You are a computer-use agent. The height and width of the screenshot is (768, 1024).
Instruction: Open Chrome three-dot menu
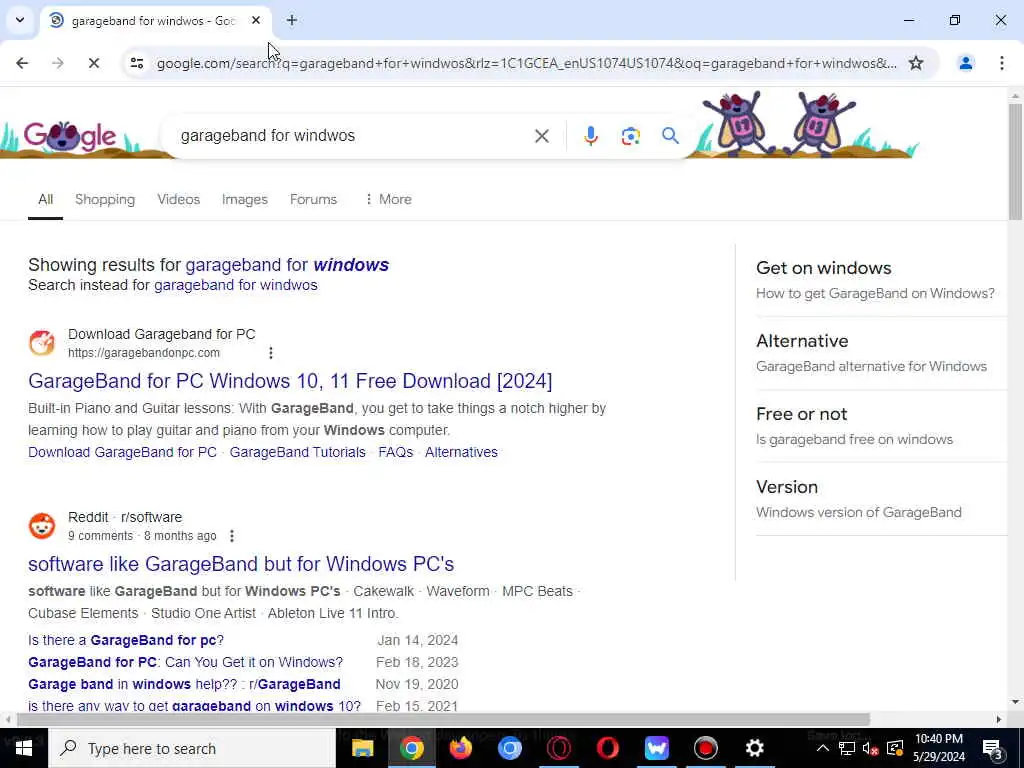click(1001, 63)
